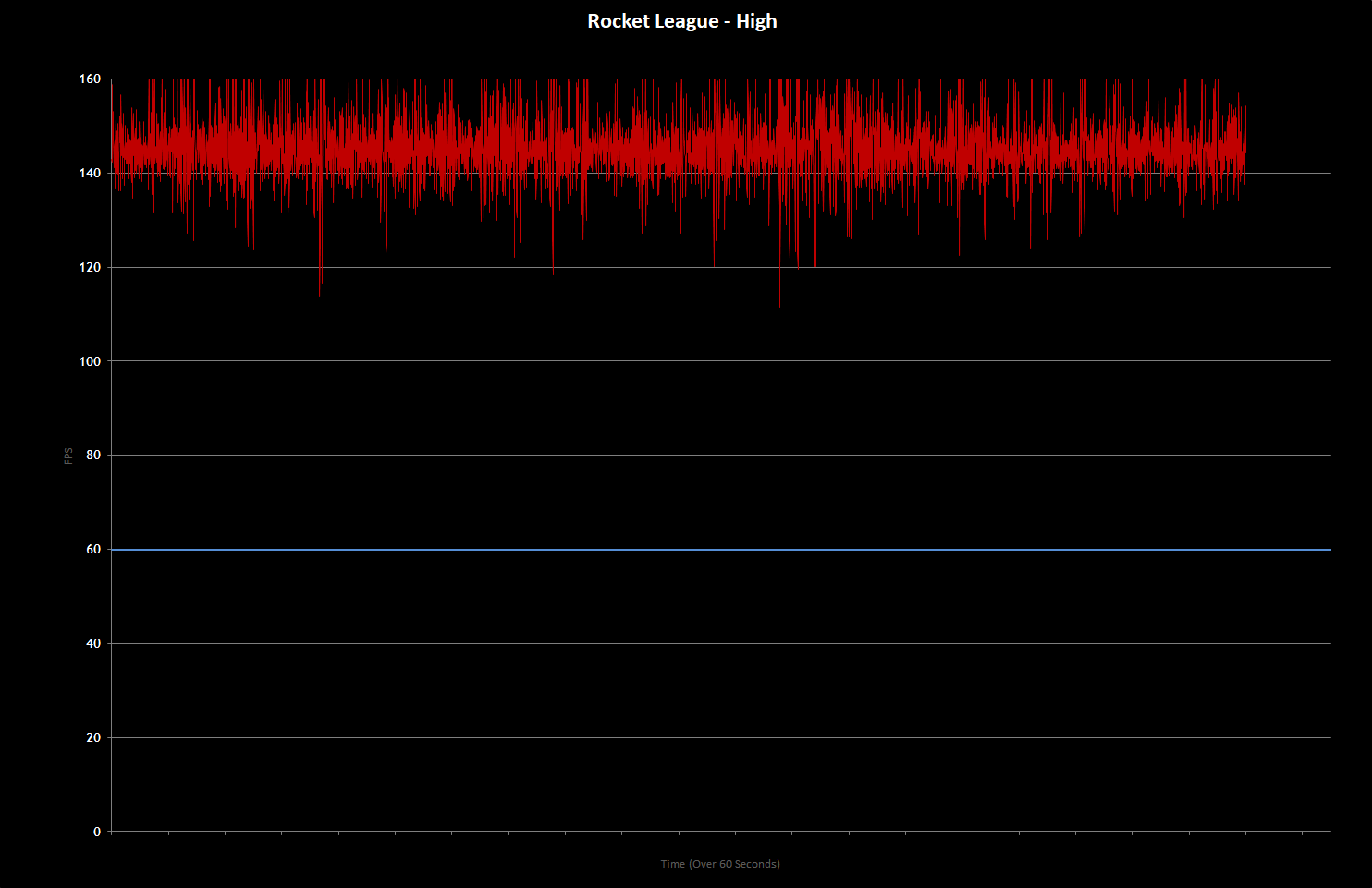Select the Y-axis label 100

coord(90,361)
